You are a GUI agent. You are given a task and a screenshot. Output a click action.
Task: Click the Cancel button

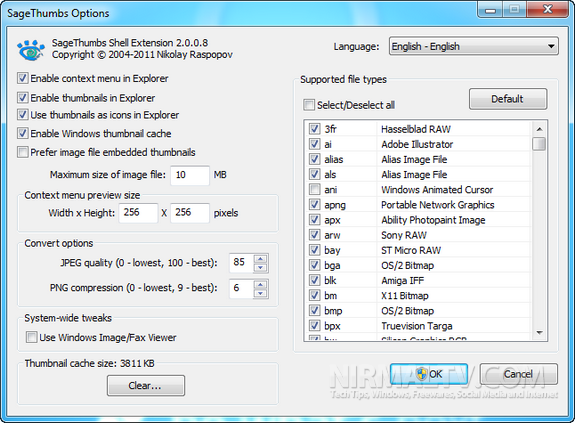tap(518, 374)
